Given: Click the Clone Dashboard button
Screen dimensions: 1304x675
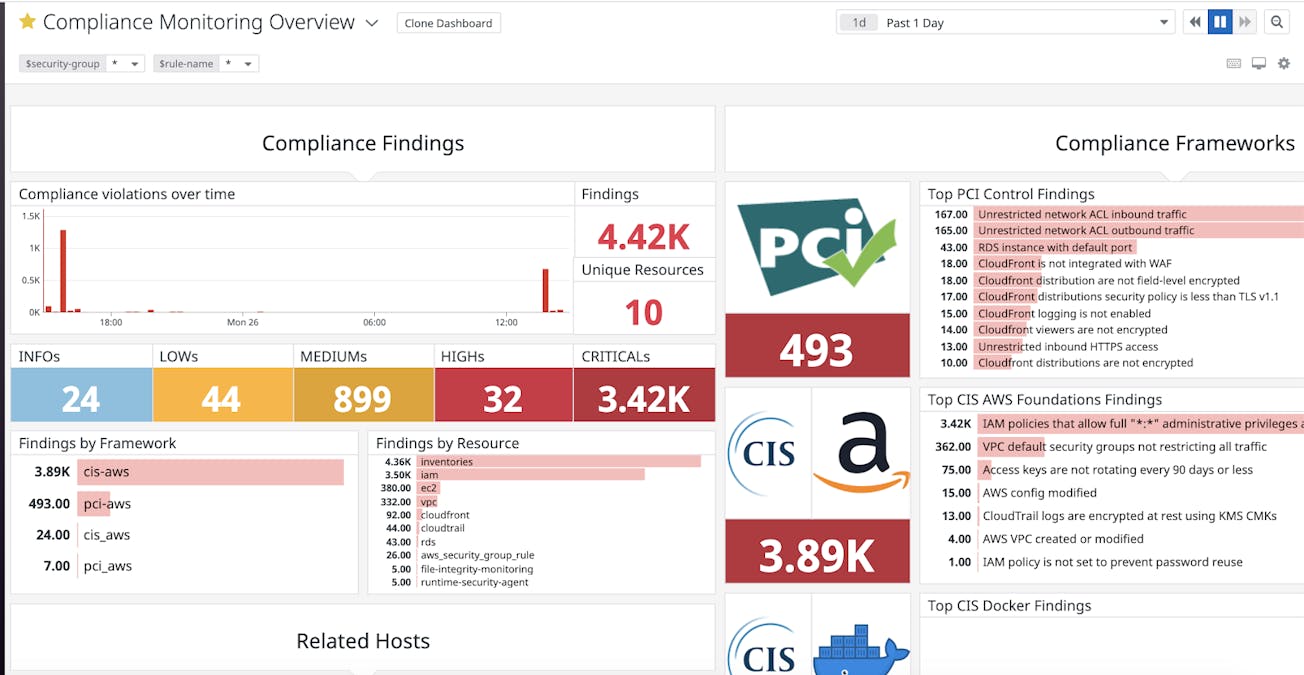Looking at the screenshot, I should (448, 22).
